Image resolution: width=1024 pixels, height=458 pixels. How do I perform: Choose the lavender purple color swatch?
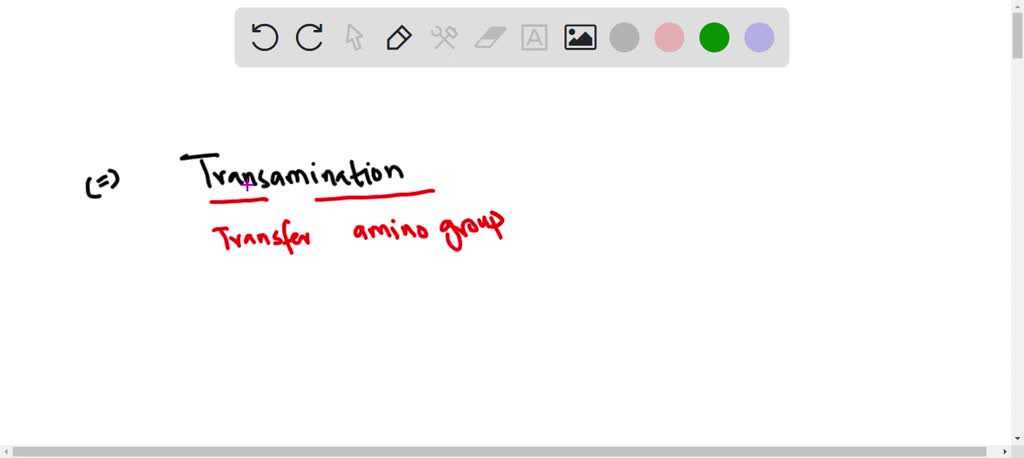coord(759,38)
